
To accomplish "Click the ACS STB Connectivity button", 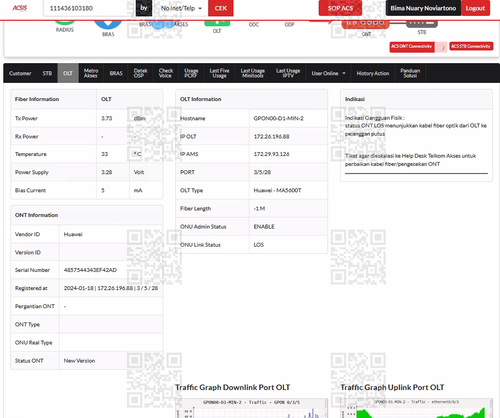I will click(471, 46).
